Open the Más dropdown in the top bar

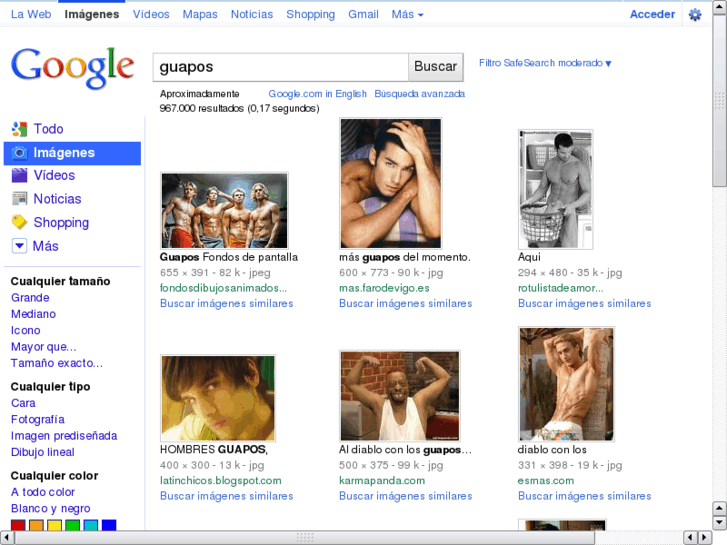(x=407, y=14)
